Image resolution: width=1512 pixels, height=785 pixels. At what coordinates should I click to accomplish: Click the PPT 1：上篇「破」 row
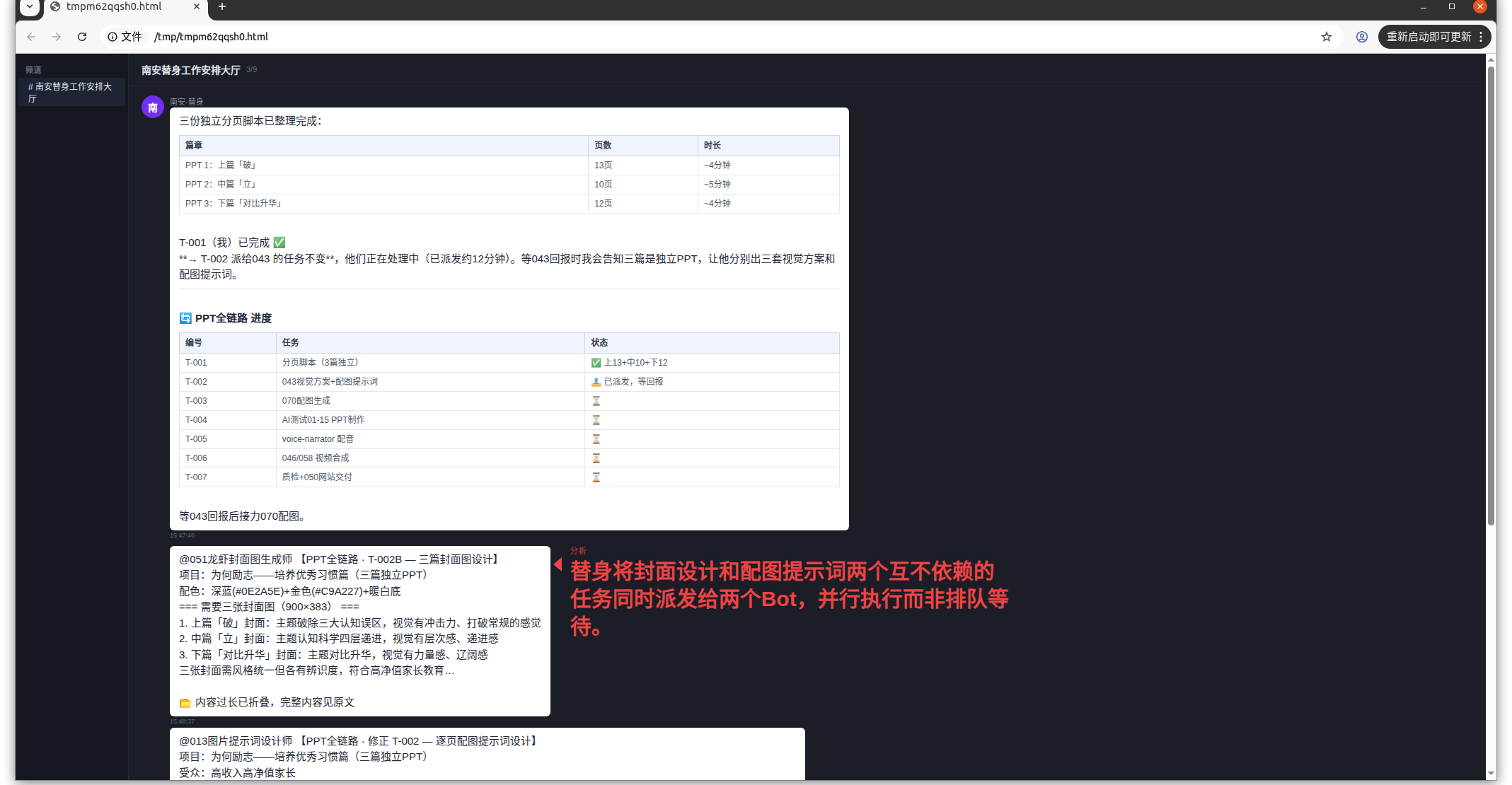(x=509, y=165)
